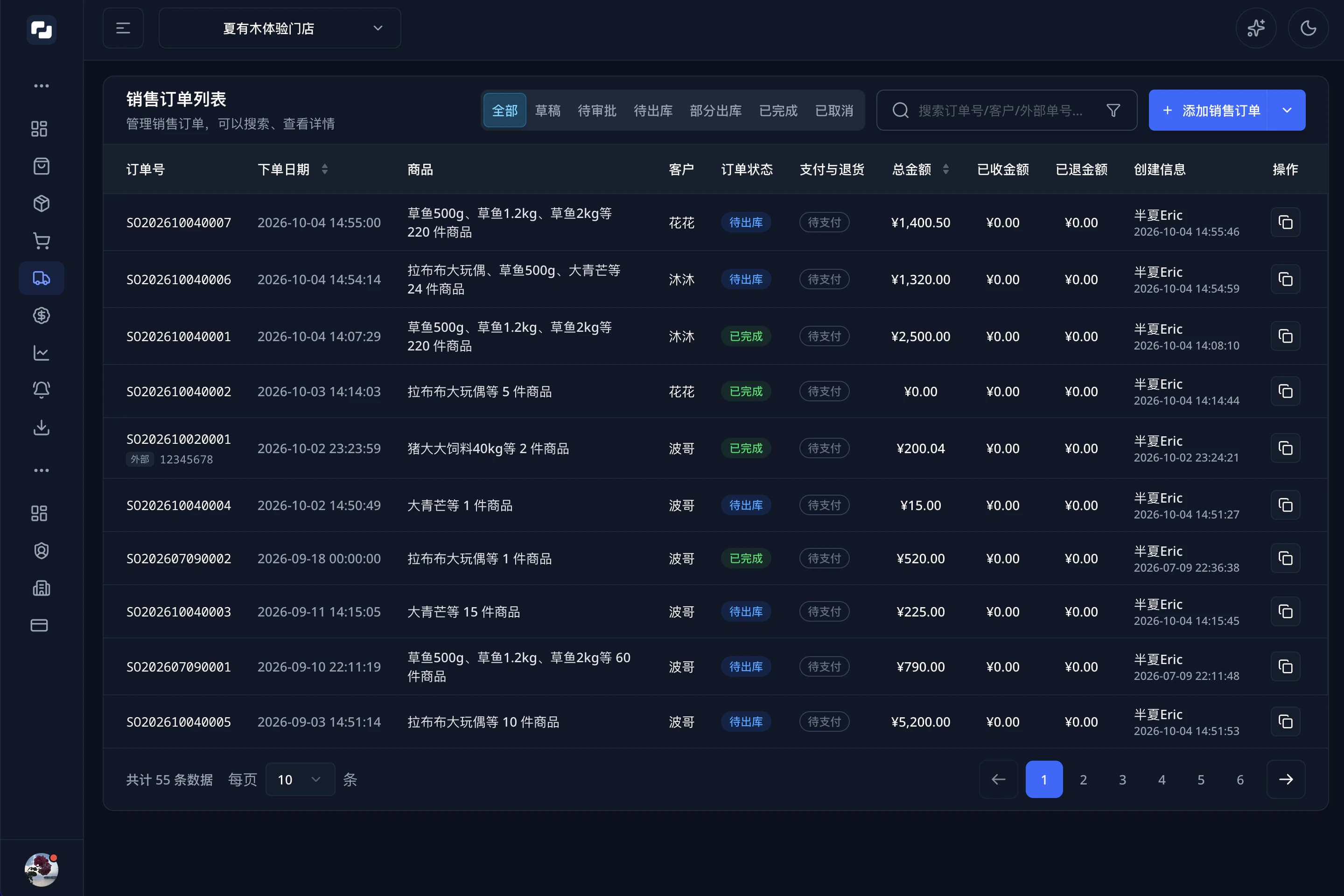Image resolution: width=1344 pixels, height=896 pixels.
Task: Open the 夏有木体验门店 store dropdown
Action: tap(280, 28)
